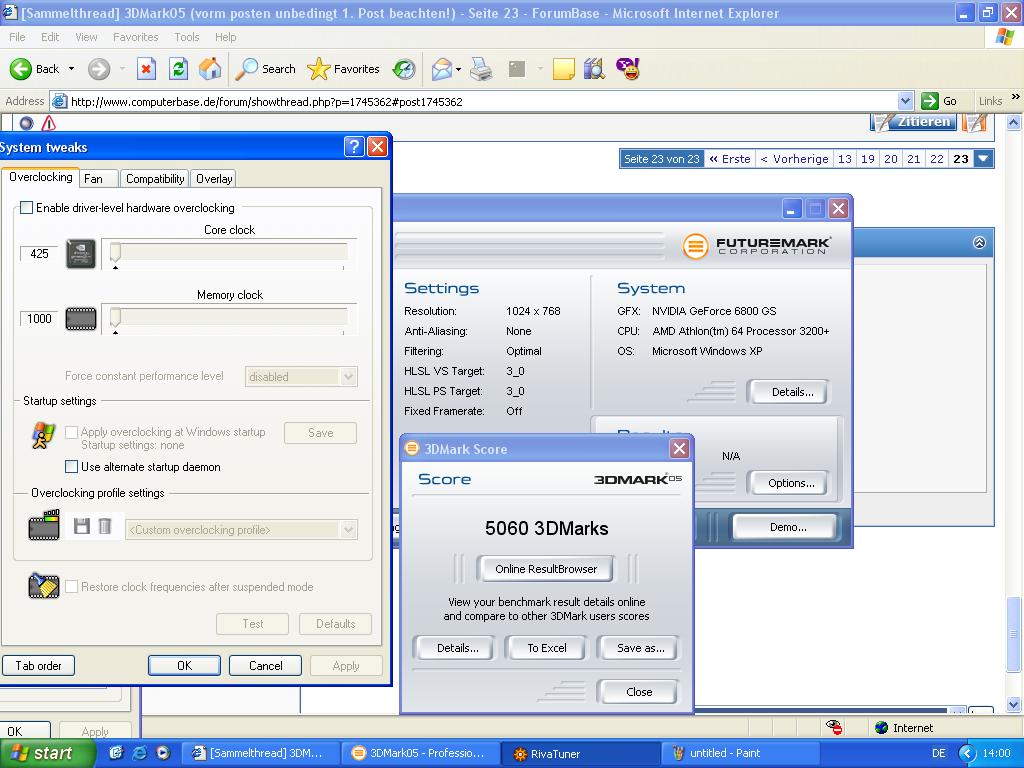The image size is (1024, 768).
Task: Click the Go button beside the address bar
Action: (x=940, y=101)
